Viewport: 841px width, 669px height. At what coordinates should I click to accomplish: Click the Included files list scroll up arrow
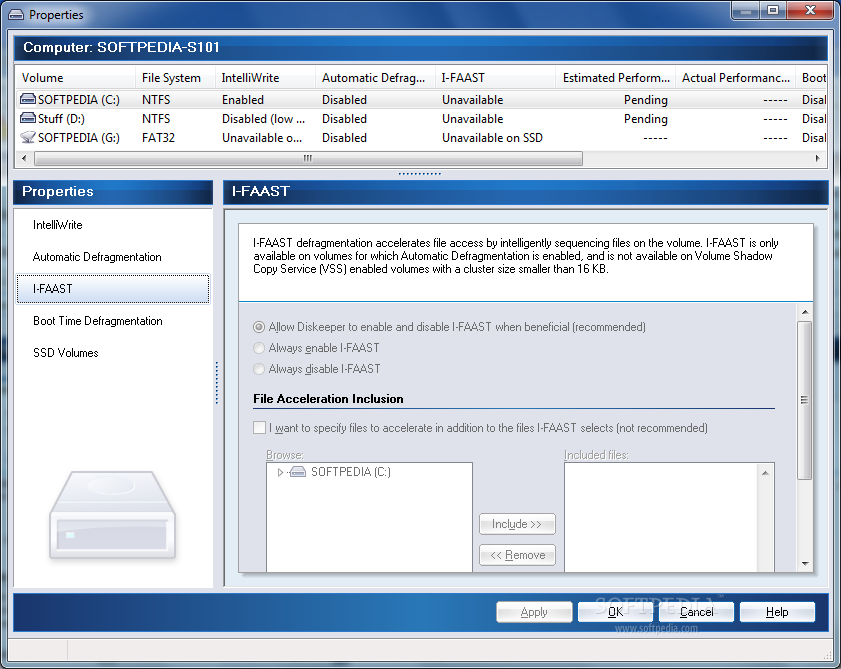765,473
